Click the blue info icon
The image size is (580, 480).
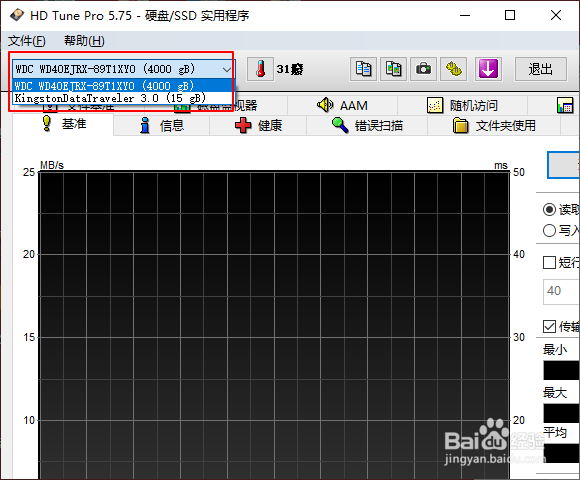tap(145, 125)
